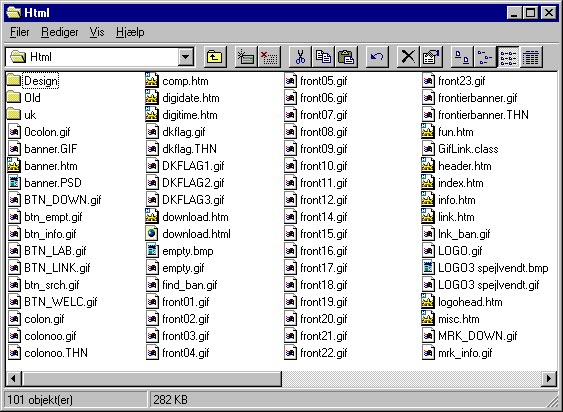Open the Hjælp menu
This screenshot has width=563, height=412.
coord(130,32)
